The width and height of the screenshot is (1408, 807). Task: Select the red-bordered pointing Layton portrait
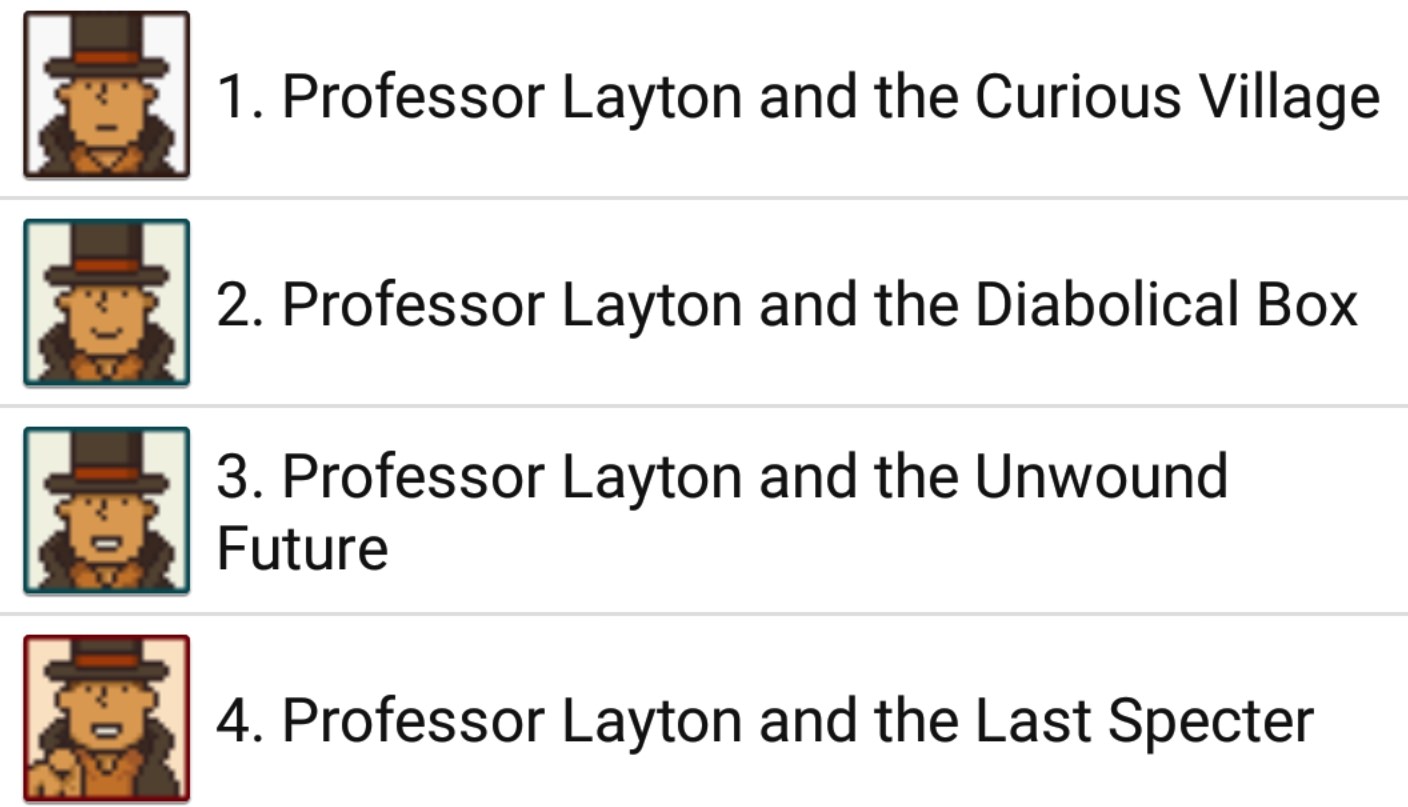[x=107, y=720]
